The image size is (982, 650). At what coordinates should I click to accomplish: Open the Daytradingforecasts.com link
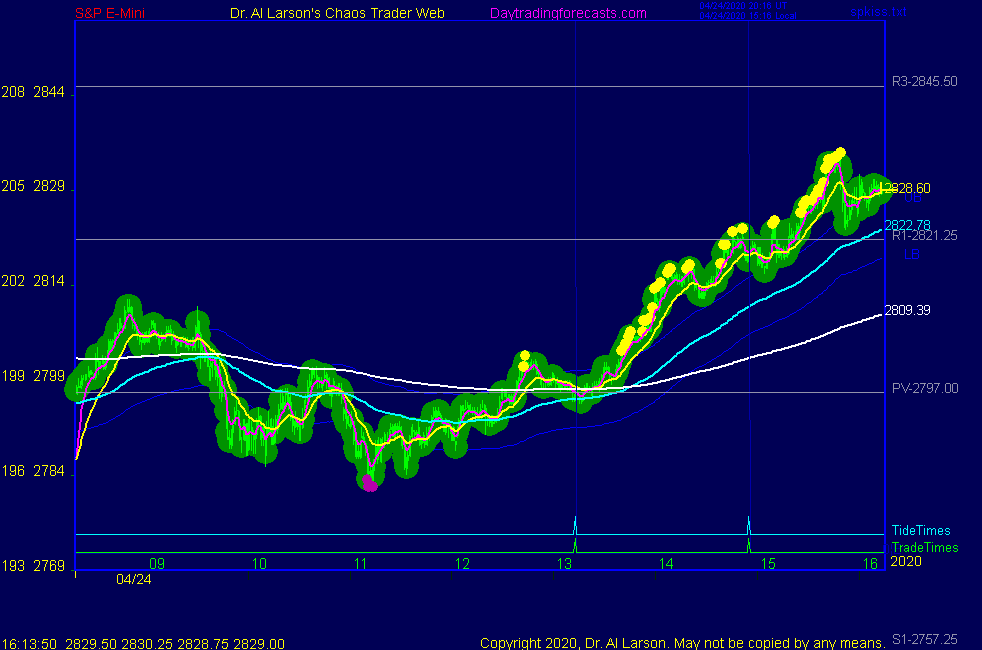568,13
